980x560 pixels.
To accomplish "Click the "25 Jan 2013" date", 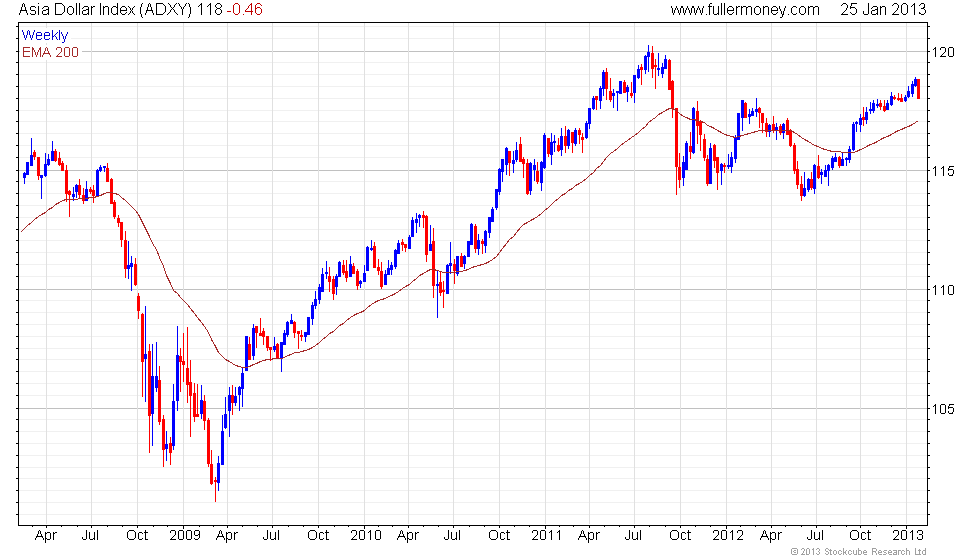I will (882, 10).
